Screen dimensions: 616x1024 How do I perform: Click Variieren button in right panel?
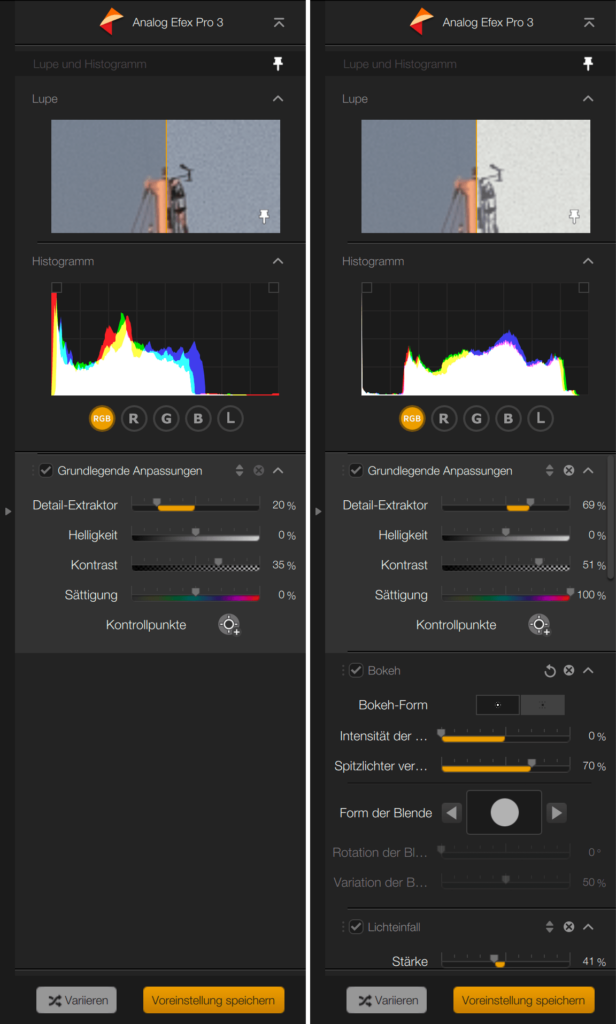pos(387,1000)
